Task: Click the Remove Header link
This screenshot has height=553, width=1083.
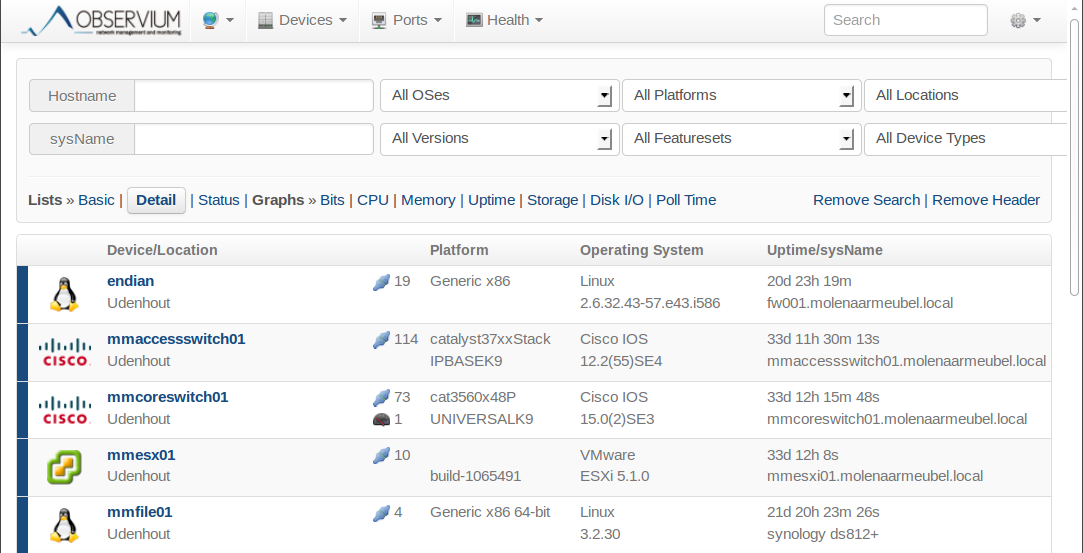Action: [x=986, y=200]
